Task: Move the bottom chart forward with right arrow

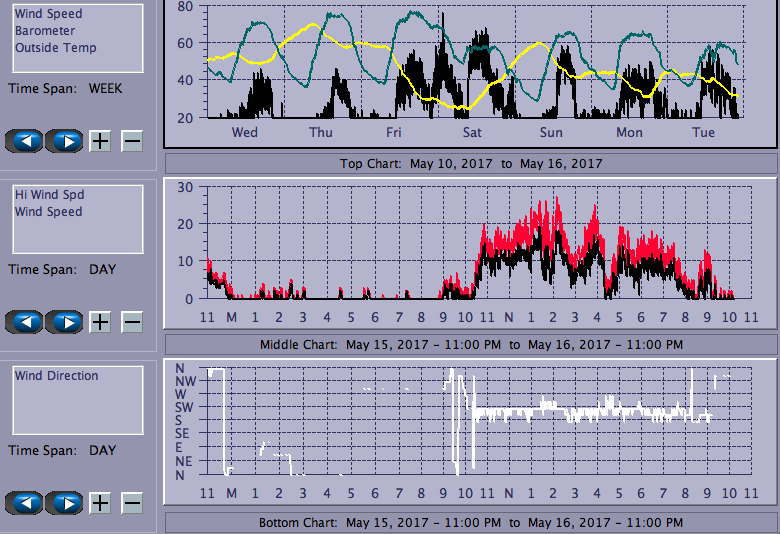Action: point(65,502)
